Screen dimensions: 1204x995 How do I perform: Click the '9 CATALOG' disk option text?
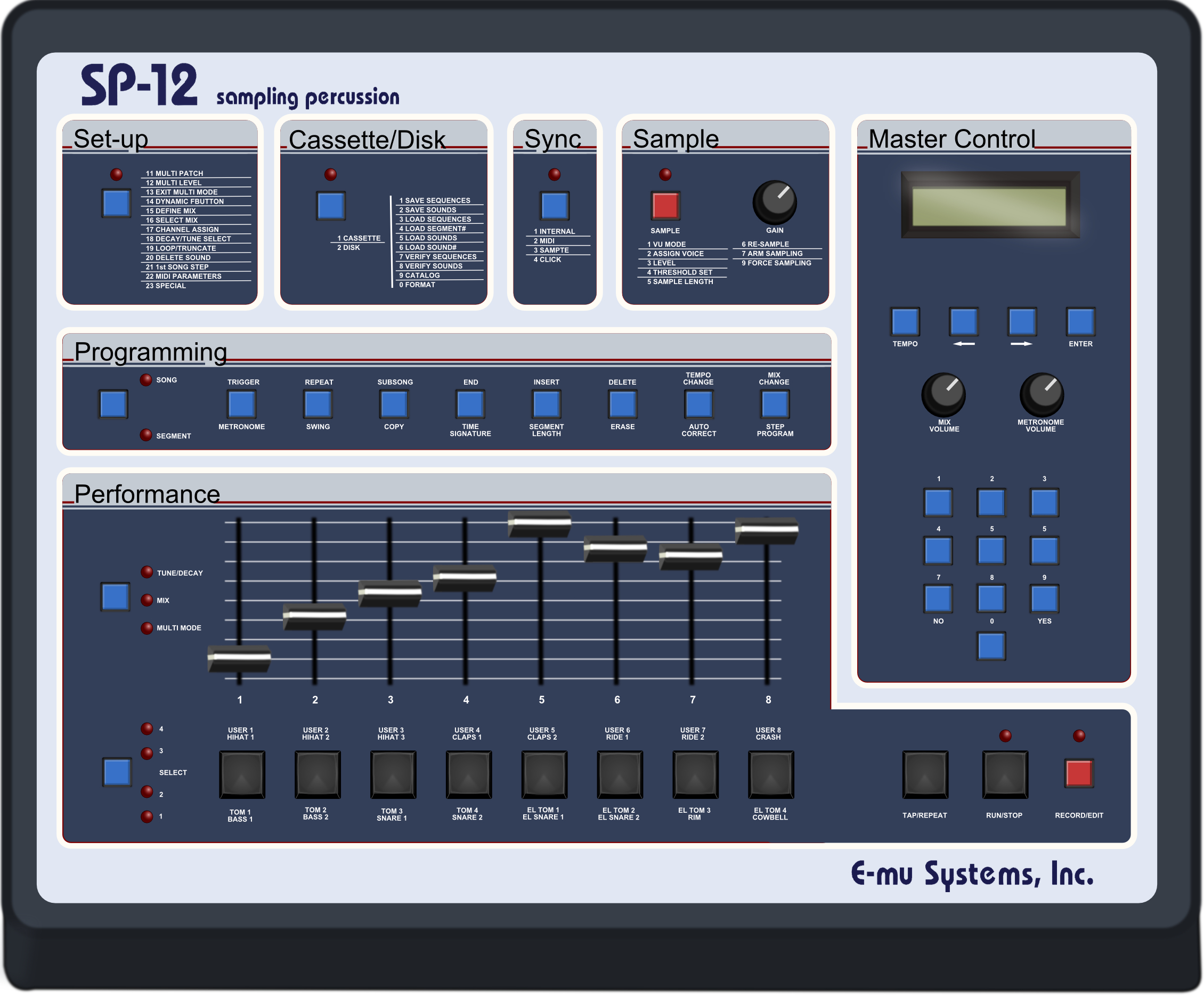pyautogui.click(x=419, y=275)
